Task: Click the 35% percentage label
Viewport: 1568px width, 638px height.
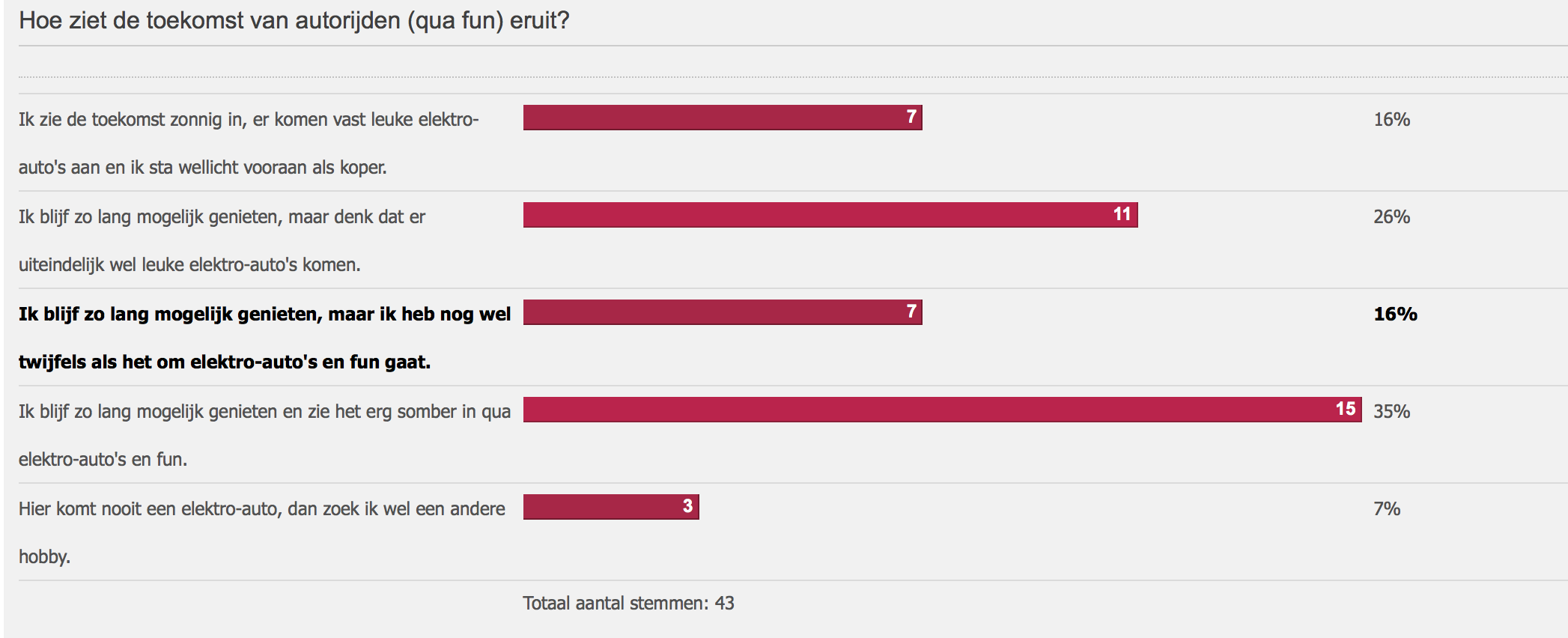Action: 1391,411
